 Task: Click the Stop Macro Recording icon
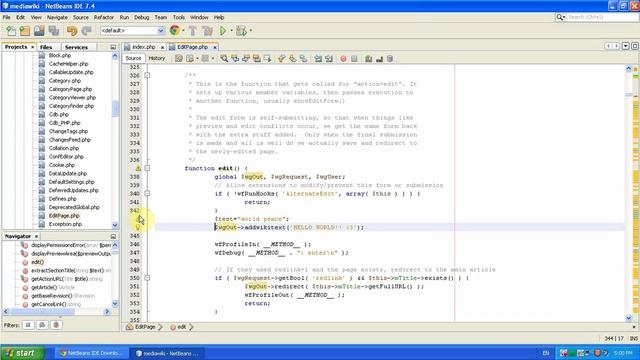(354, 59)
